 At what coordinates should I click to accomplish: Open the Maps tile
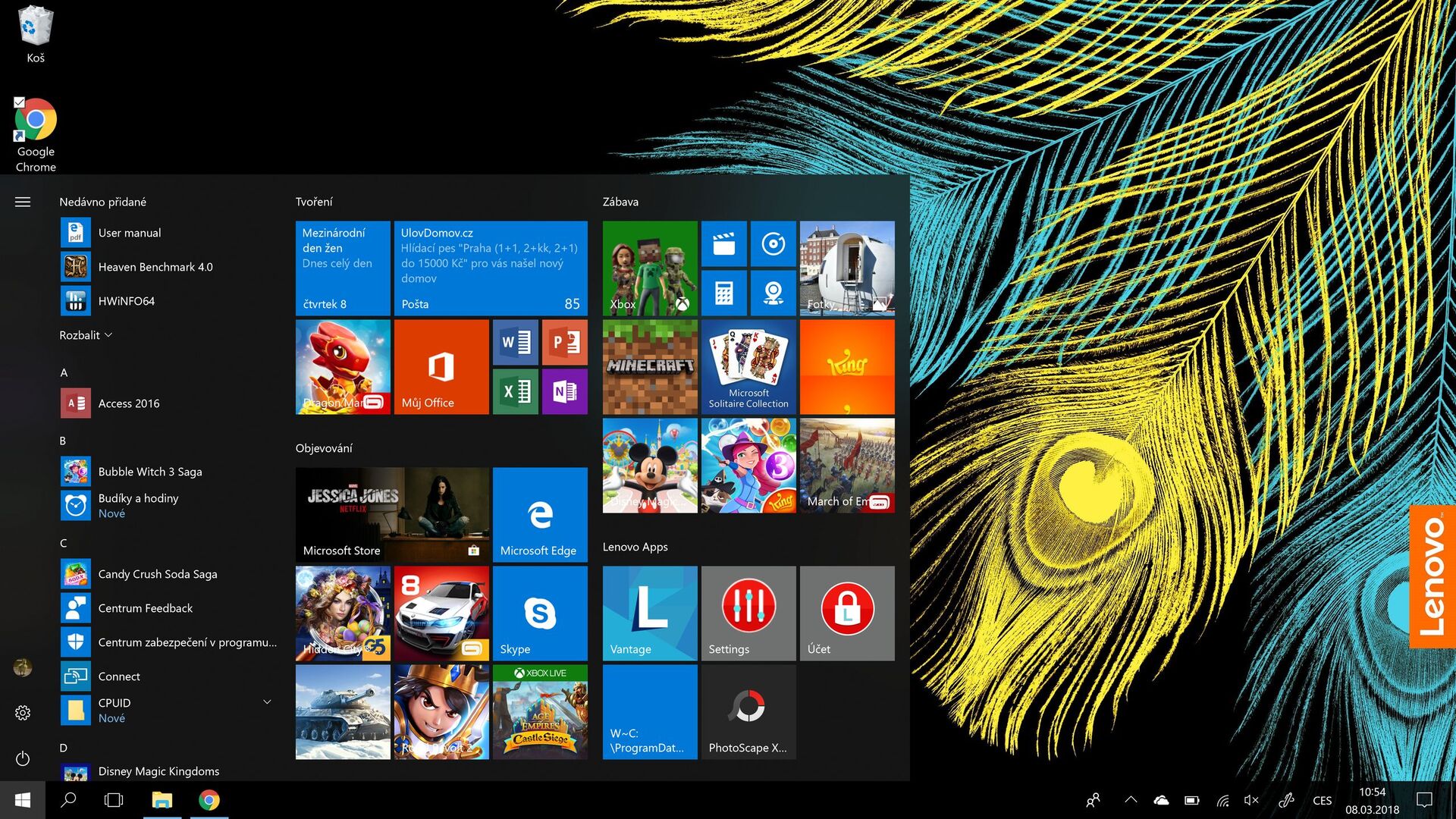click(773, 293)
